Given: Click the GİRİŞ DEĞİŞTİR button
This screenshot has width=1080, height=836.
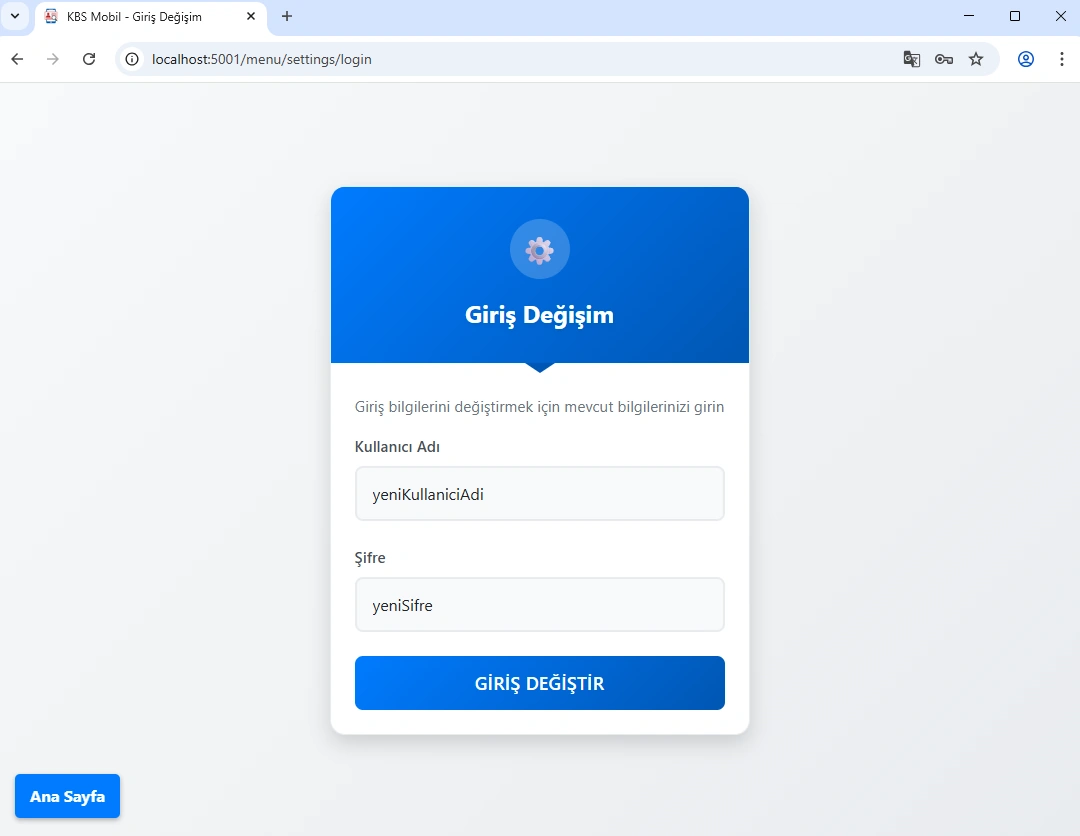Looking at the screenshot, I should 539,683.
